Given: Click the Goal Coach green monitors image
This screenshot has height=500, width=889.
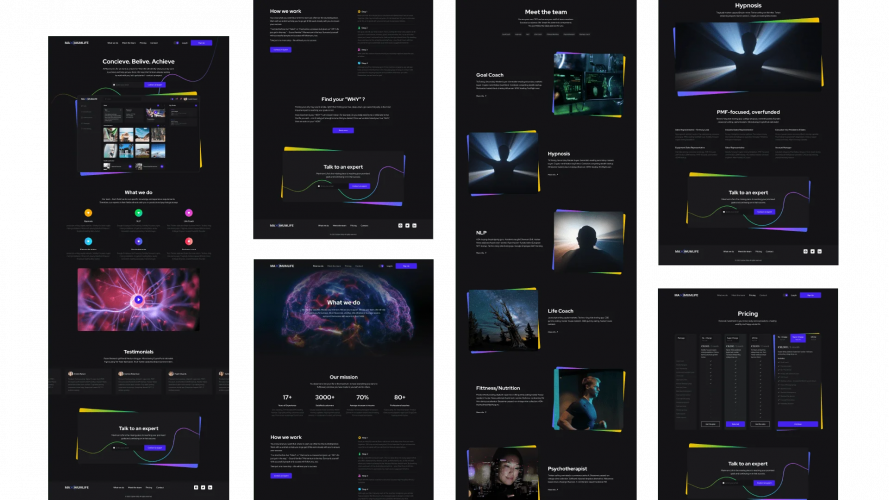Looking at the screenshot, I should (589, 84).
